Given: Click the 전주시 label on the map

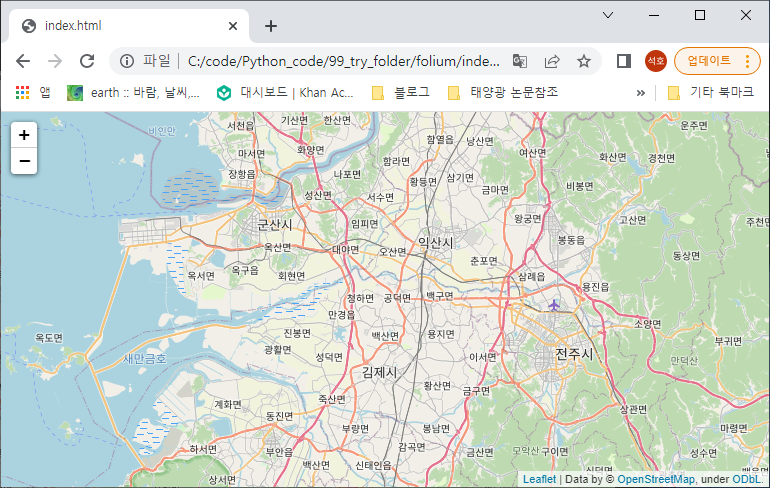Looking at the screenshot, I should coord(574,354).
